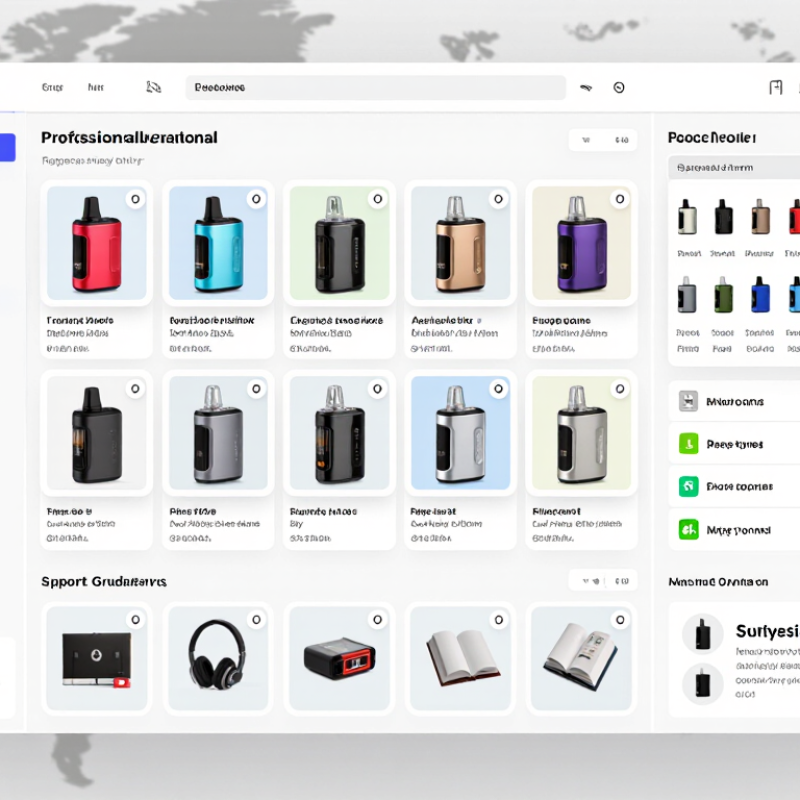Open the black vape on green background
This screenshot has height=800, width=800.
coord(339,243)
